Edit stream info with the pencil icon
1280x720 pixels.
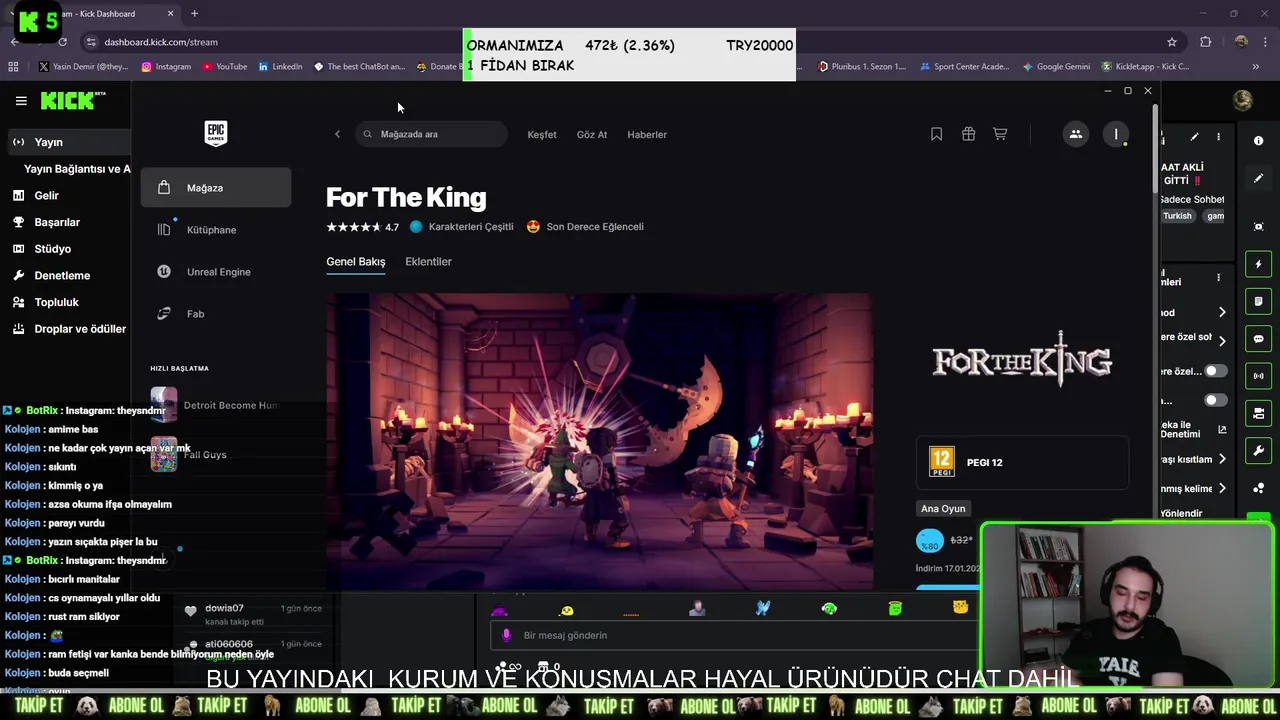point(1194,137)
